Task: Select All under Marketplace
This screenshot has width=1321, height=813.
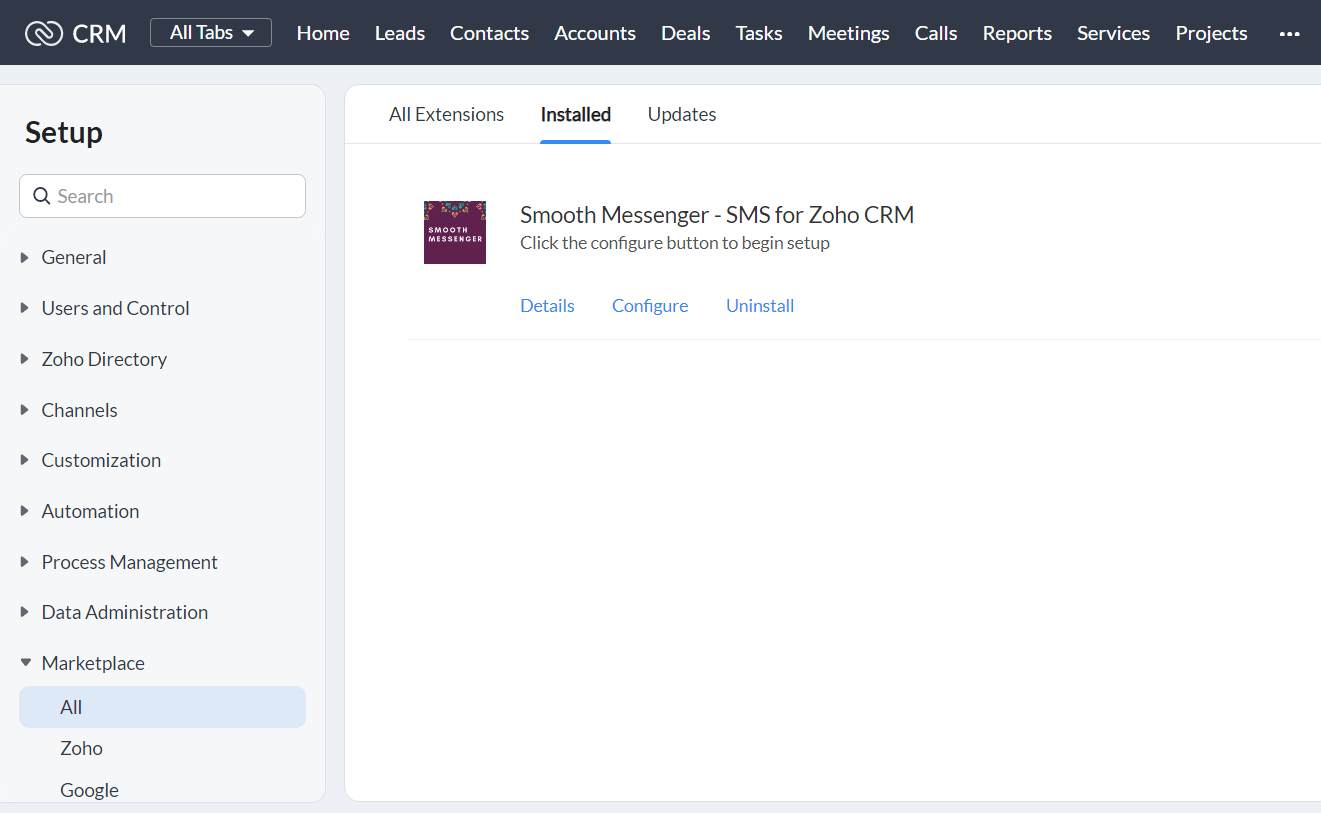Action: point(162,707)
